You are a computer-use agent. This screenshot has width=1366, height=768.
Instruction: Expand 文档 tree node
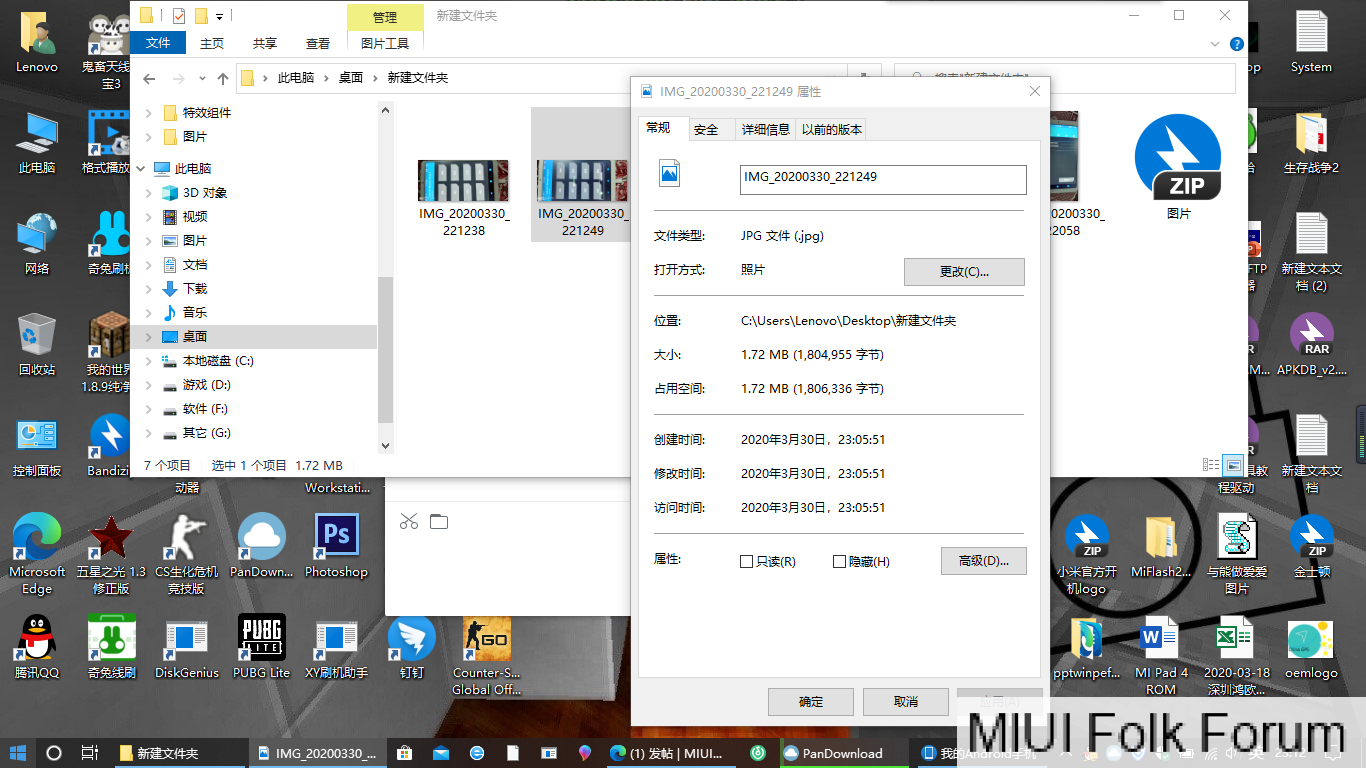point(149,264)
